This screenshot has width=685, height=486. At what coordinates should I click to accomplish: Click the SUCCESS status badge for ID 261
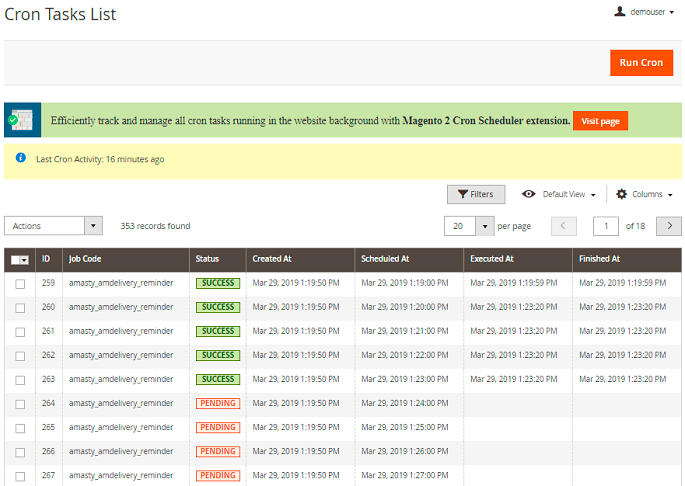pos(217,331)
